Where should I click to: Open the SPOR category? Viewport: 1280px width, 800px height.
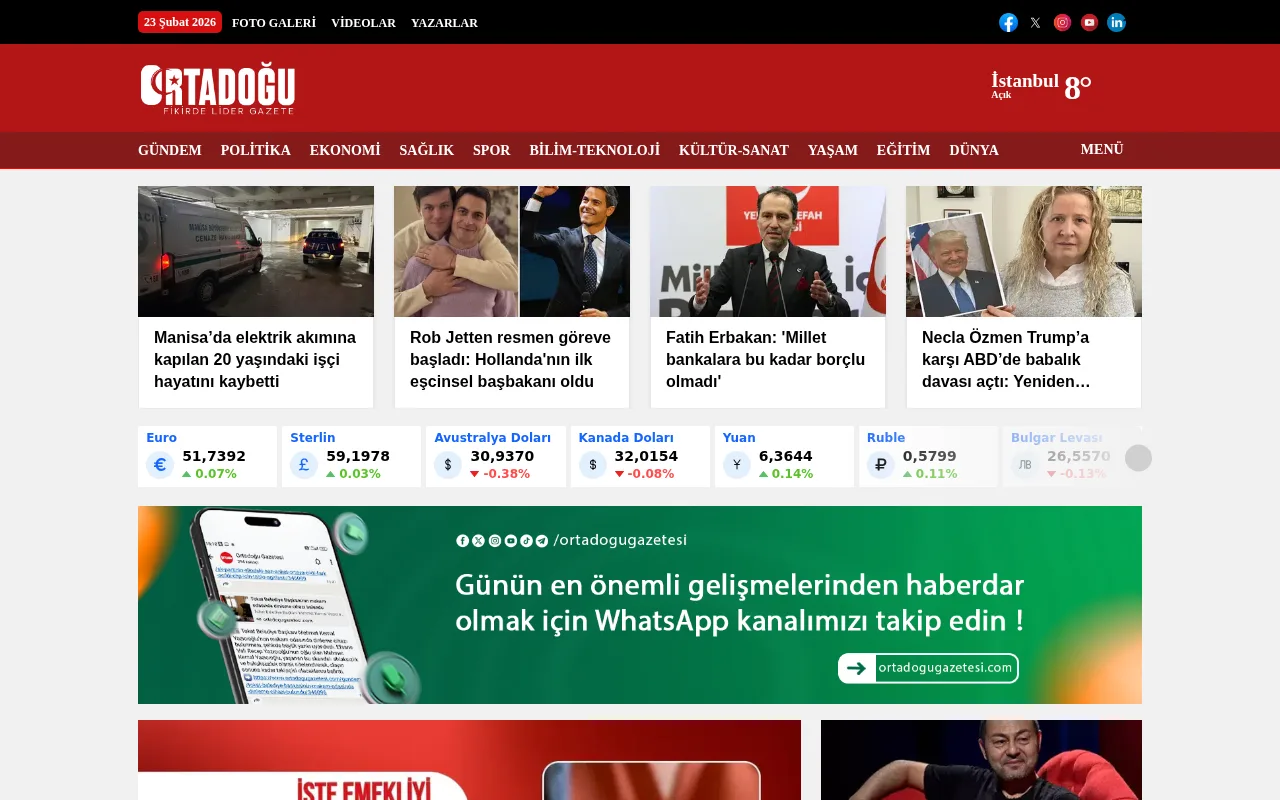[491, 150]
